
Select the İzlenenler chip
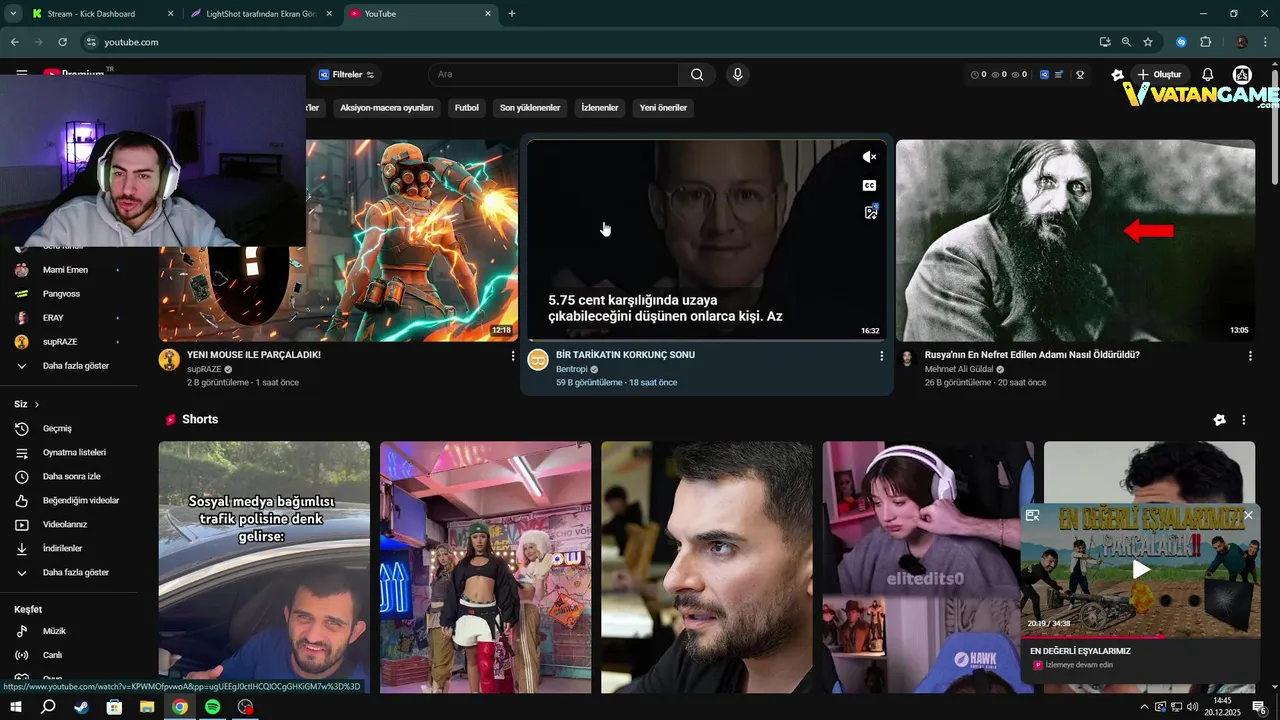tap(600, 107)
